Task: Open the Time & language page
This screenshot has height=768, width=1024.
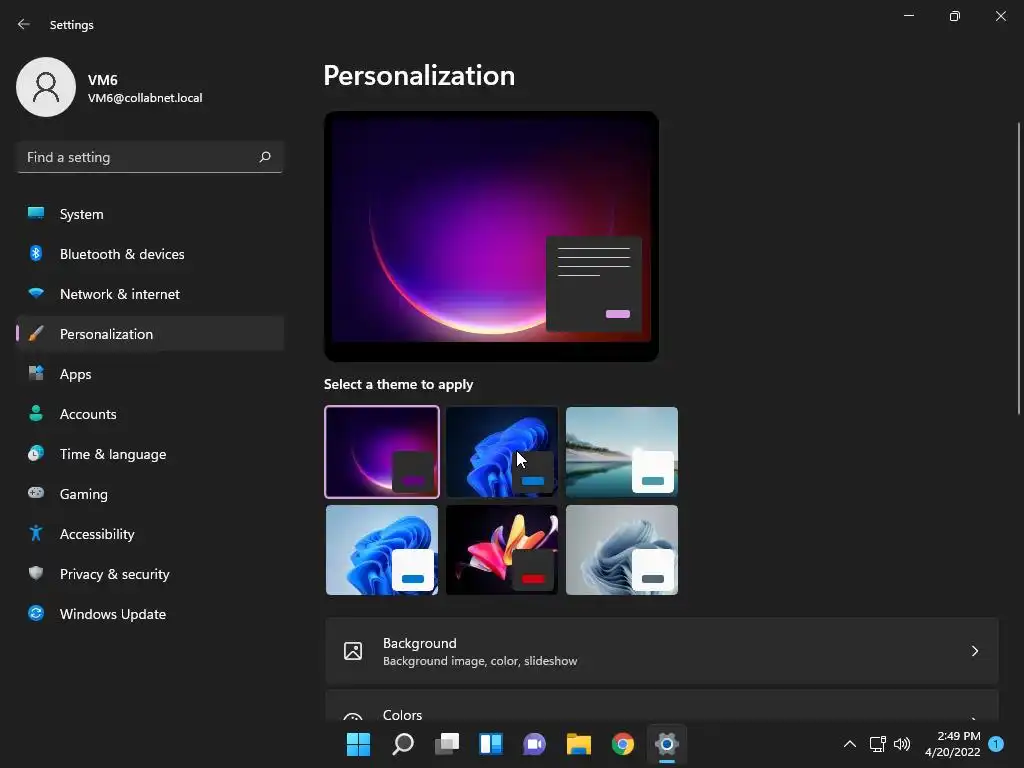Action: 150,454
